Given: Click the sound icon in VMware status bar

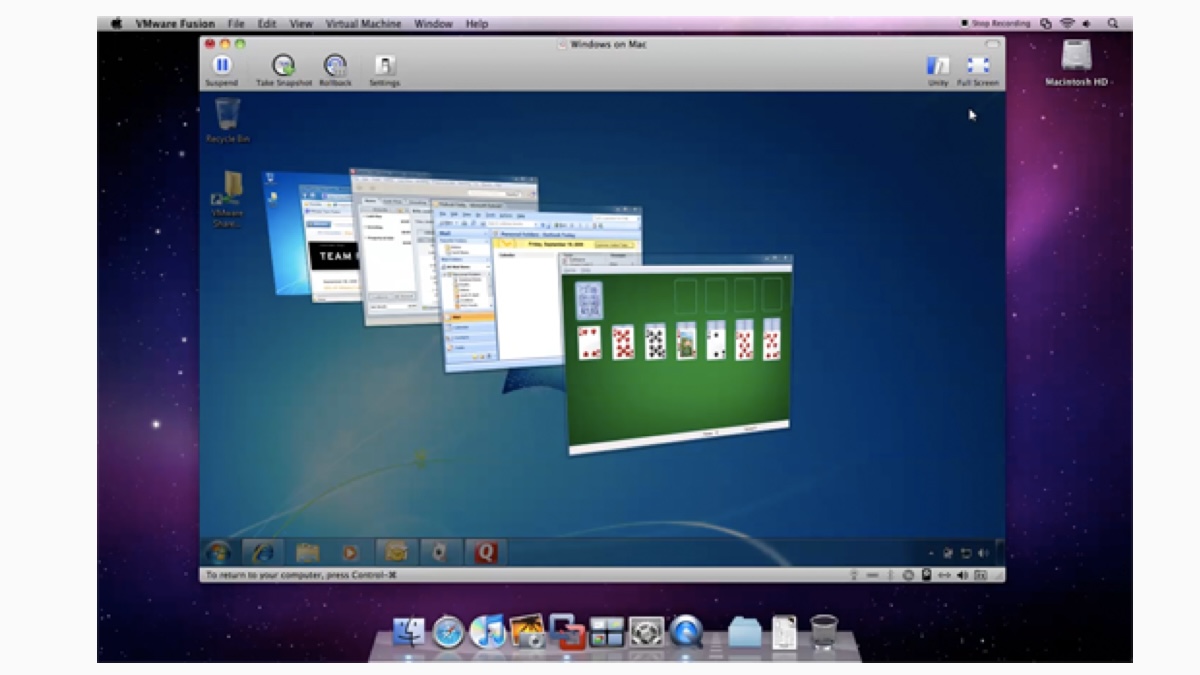Looking at the screenshot, I should (x=962, y=575).
